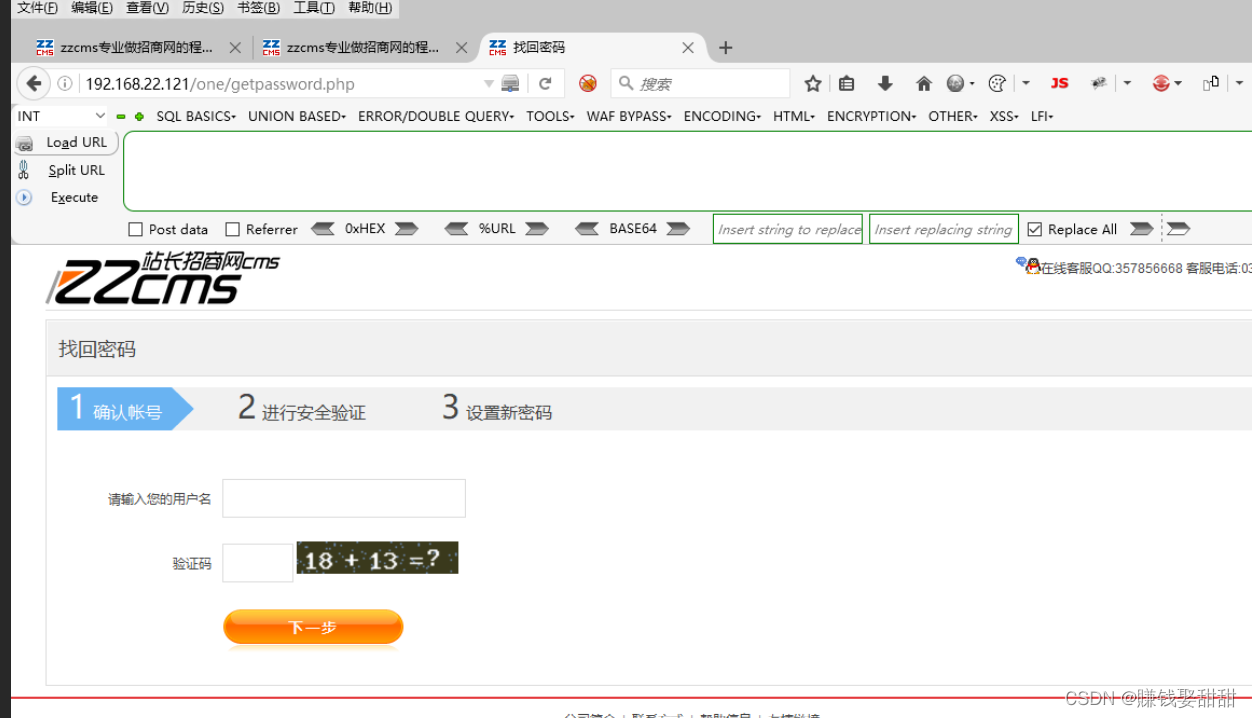This screenshot has height=718, width=1252.
Task: Open the 查看(V) menu
Action: tap(147, 8)
